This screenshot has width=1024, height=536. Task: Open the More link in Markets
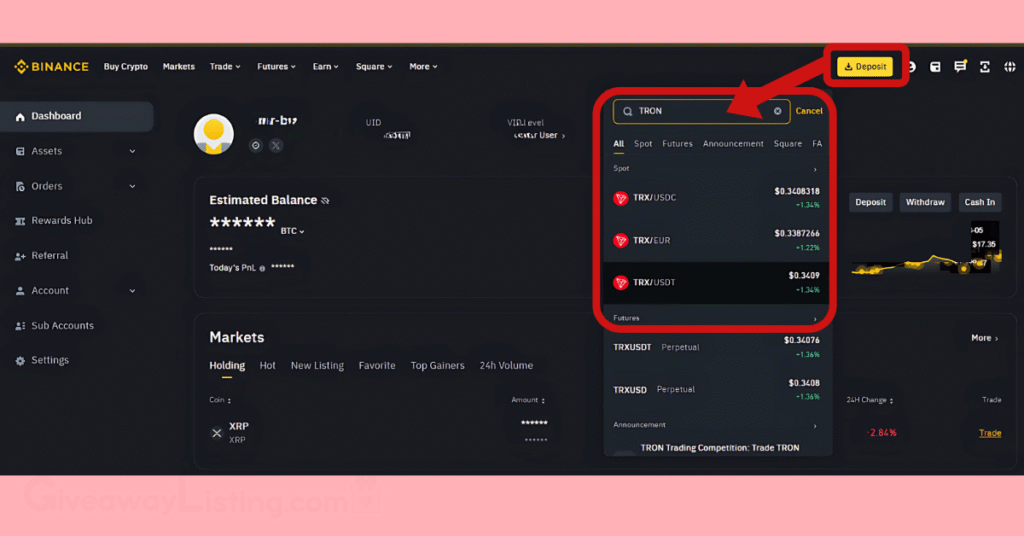(984, 338)
